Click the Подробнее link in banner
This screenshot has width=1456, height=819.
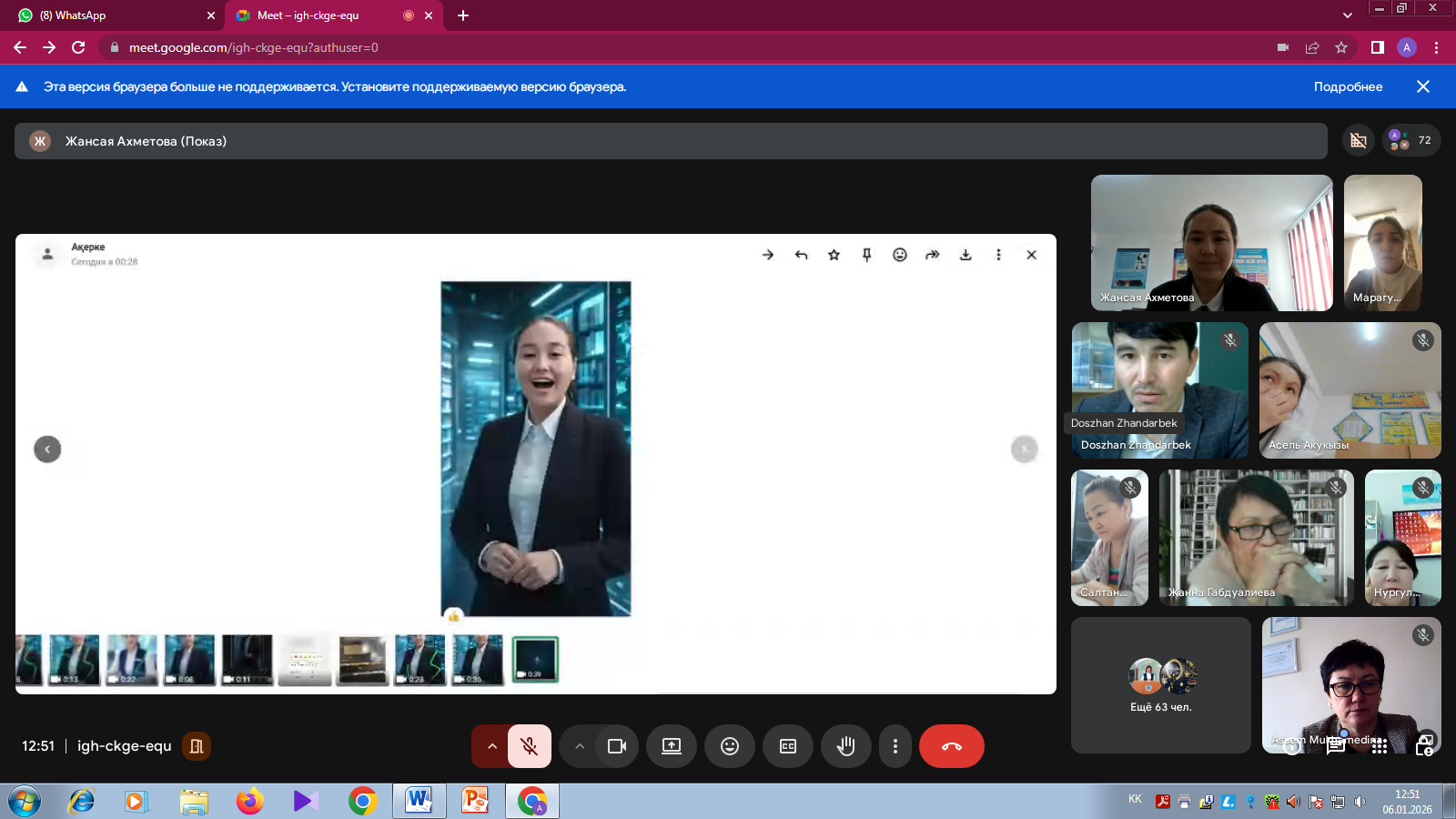[x=1348, y=86]
